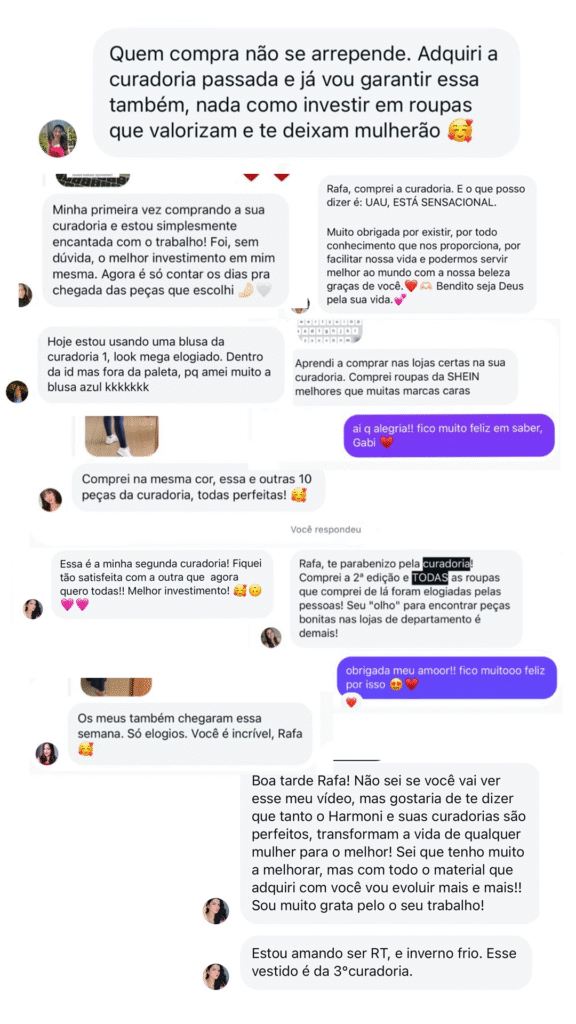Click highlighted word 'TODAS' in the message

point(430,577)
